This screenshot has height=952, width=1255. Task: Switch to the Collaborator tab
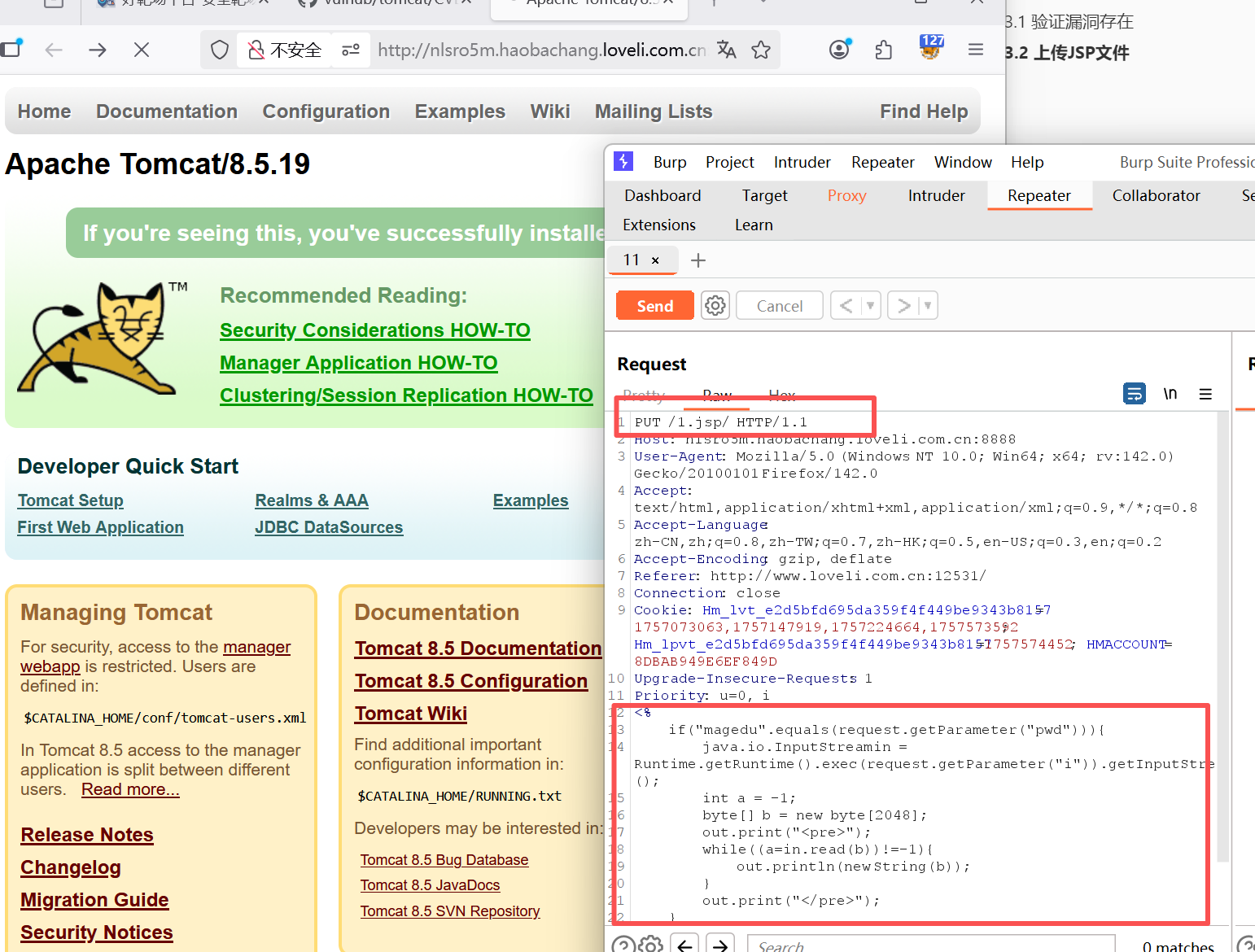click(1157, 195)
